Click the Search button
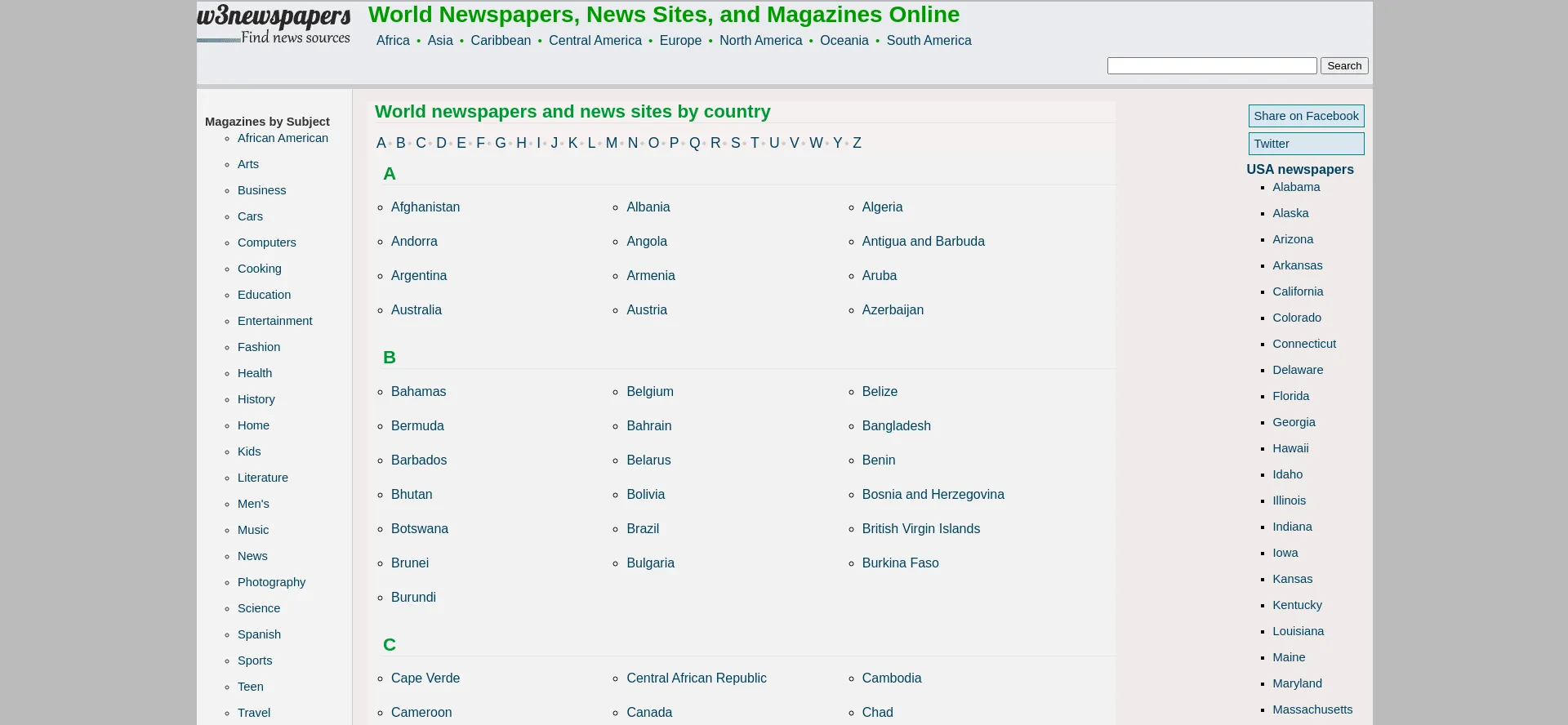 coord(1344,65)
